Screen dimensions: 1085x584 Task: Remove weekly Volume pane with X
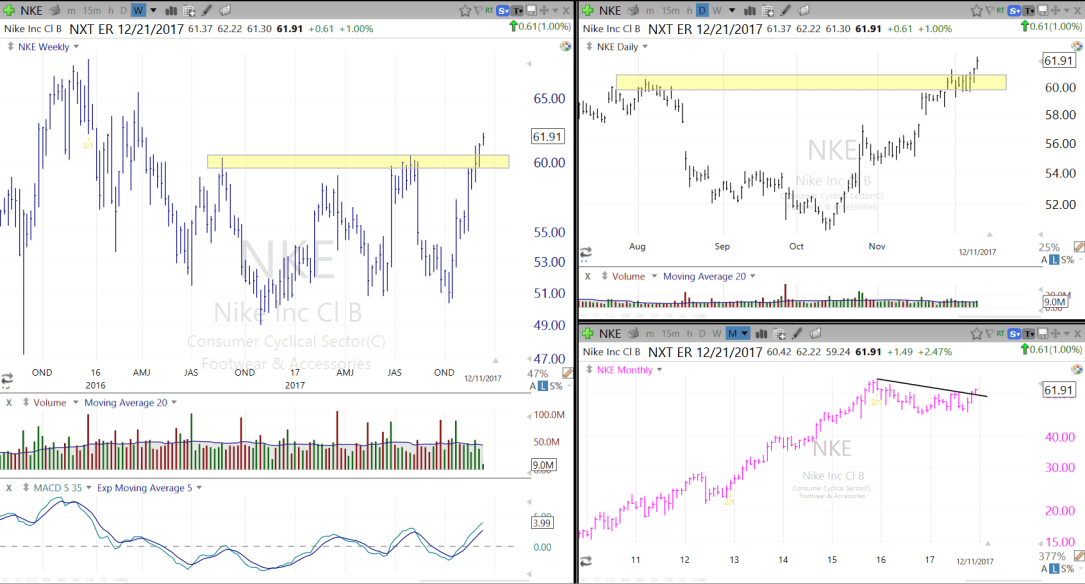pos(9,403)
